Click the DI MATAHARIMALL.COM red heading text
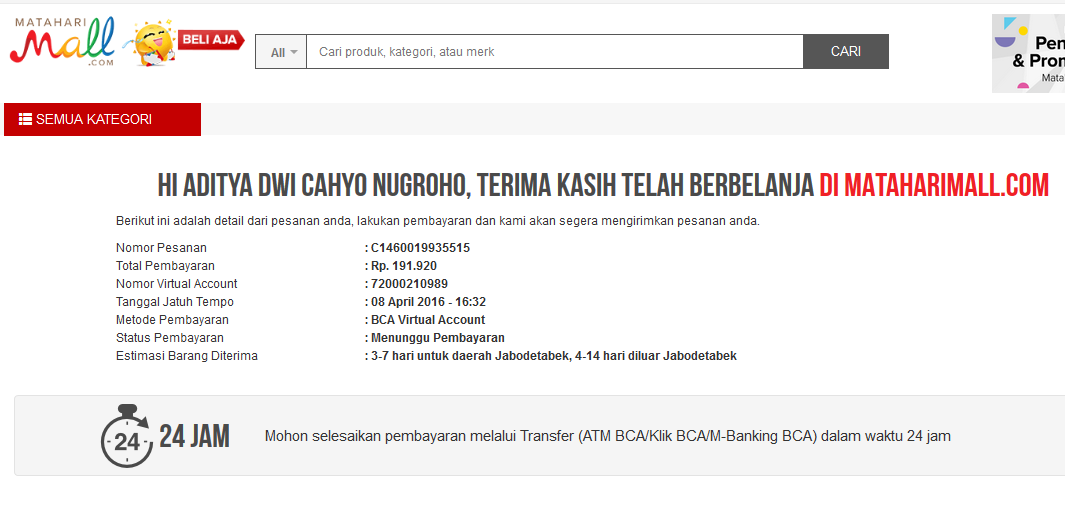The height and width of the screenshot is (512, 1065). [934, 185]
